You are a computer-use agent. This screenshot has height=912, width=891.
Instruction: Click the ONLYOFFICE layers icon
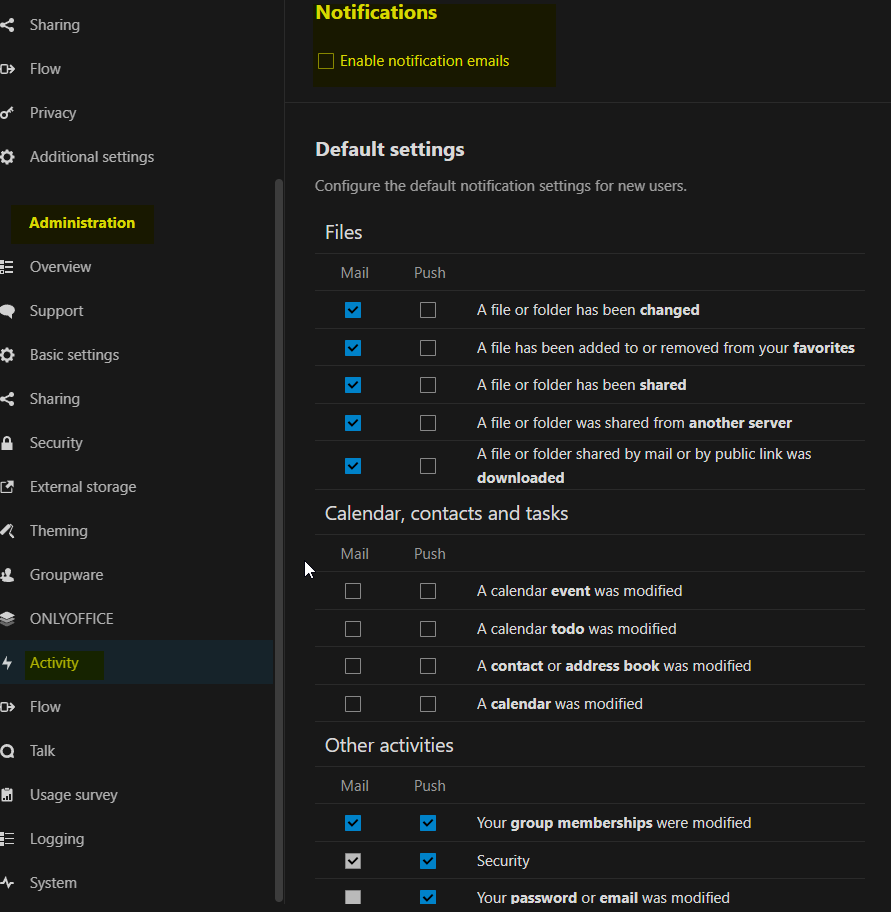pyautogui.click(x=7, y=619)
